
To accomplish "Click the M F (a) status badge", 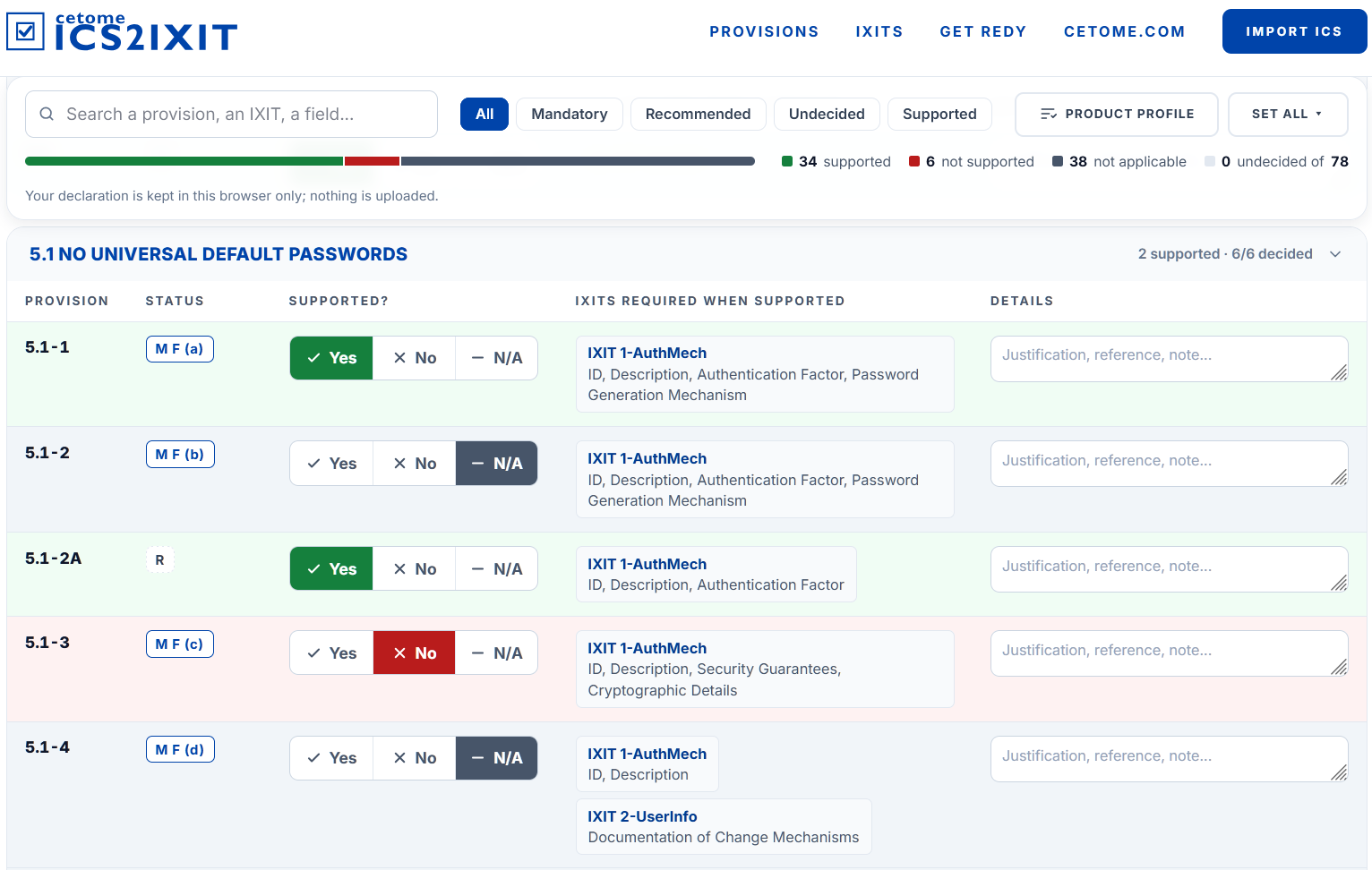I will pyautogui.click(x=179, y=349).
